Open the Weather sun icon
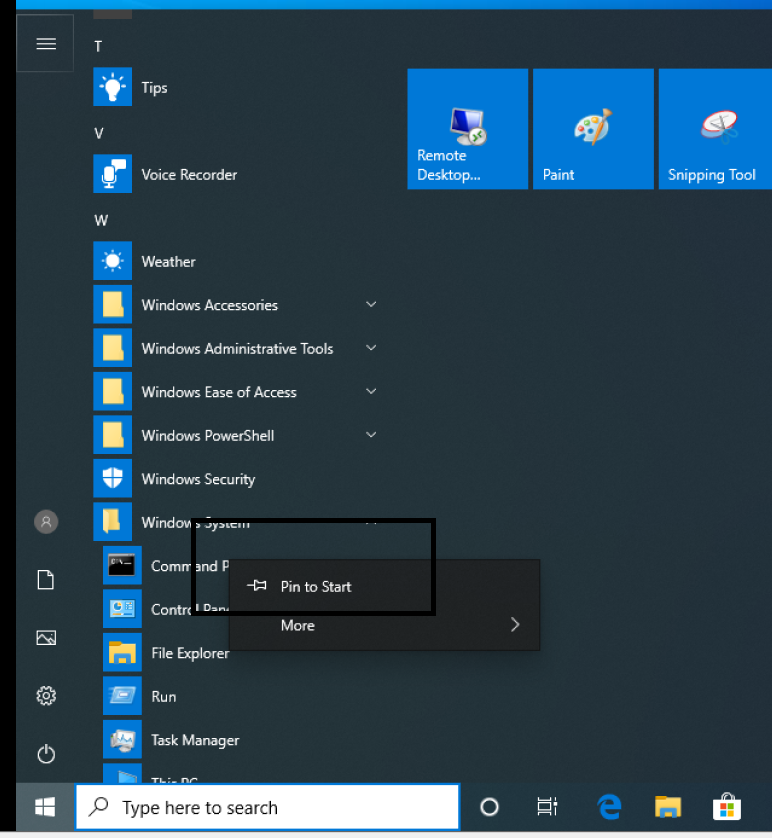 click(x=112, y=261)
